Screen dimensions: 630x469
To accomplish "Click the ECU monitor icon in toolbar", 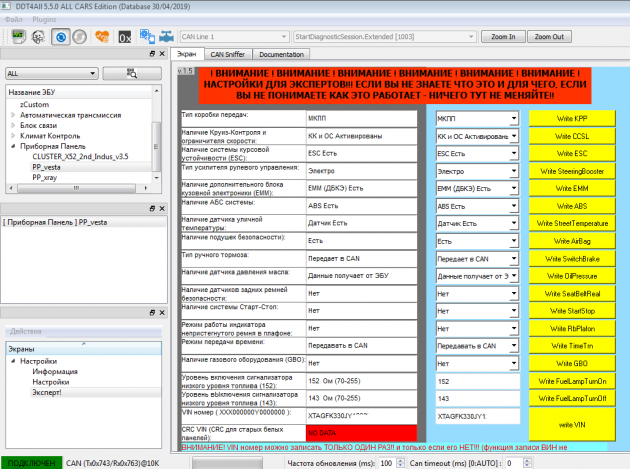I will tap(17, 37).
